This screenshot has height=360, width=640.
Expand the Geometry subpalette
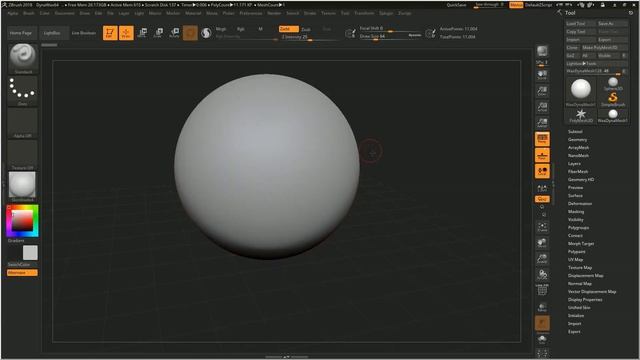[x=577, y=140]
